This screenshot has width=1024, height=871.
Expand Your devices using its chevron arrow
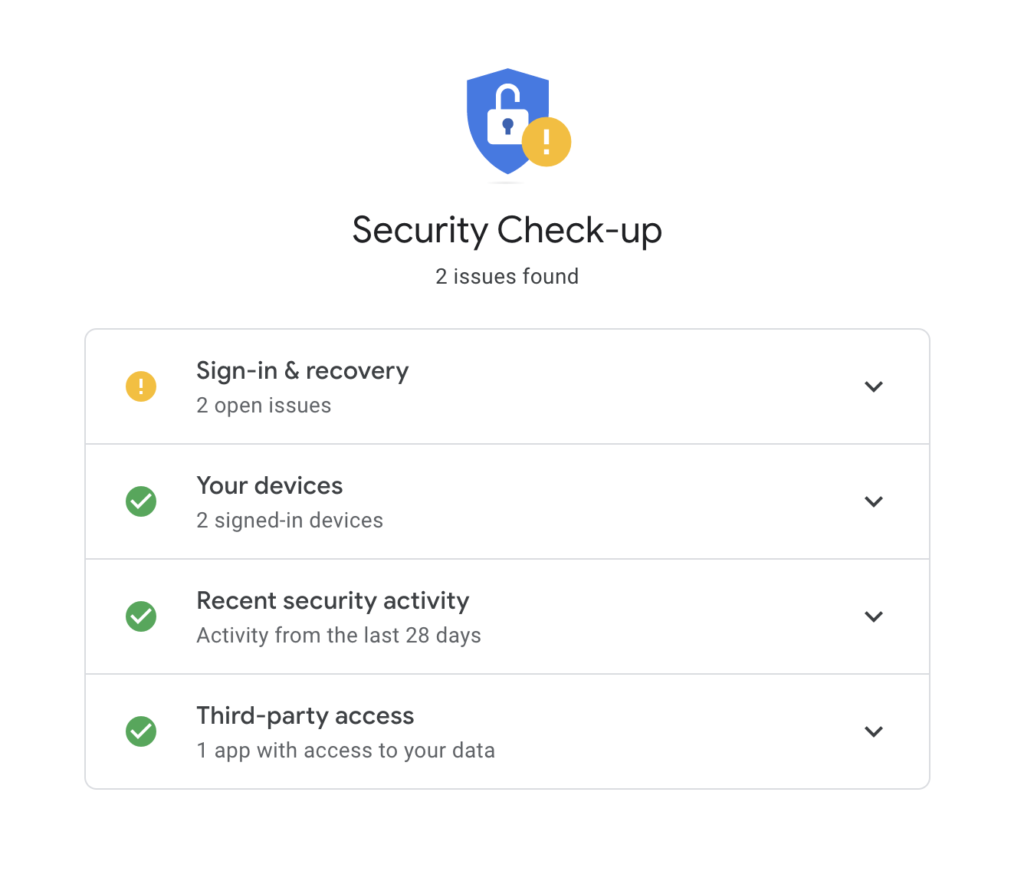point(873,502)
